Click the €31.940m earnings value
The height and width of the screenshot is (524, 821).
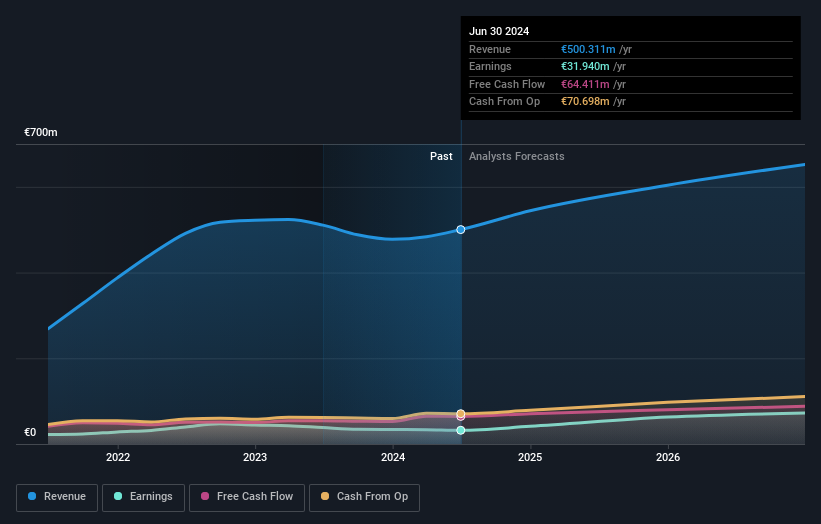click(585, 66)
